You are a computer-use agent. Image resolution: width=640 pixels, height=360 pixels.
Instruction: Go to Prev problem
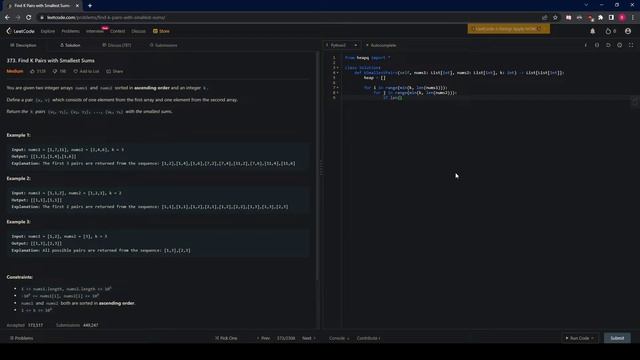[263, 338]
